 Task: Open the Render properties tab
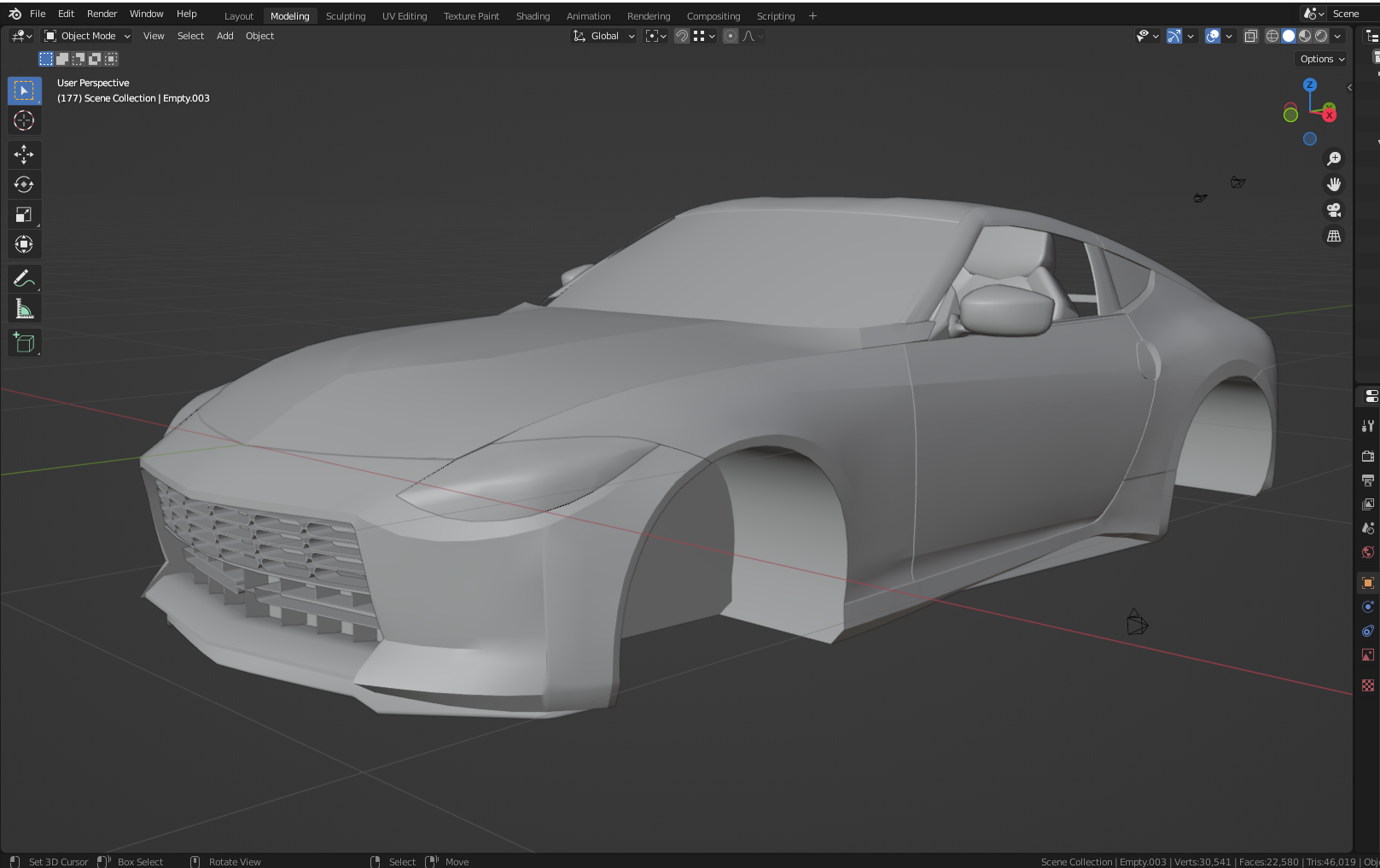[x=1368, y=457]
